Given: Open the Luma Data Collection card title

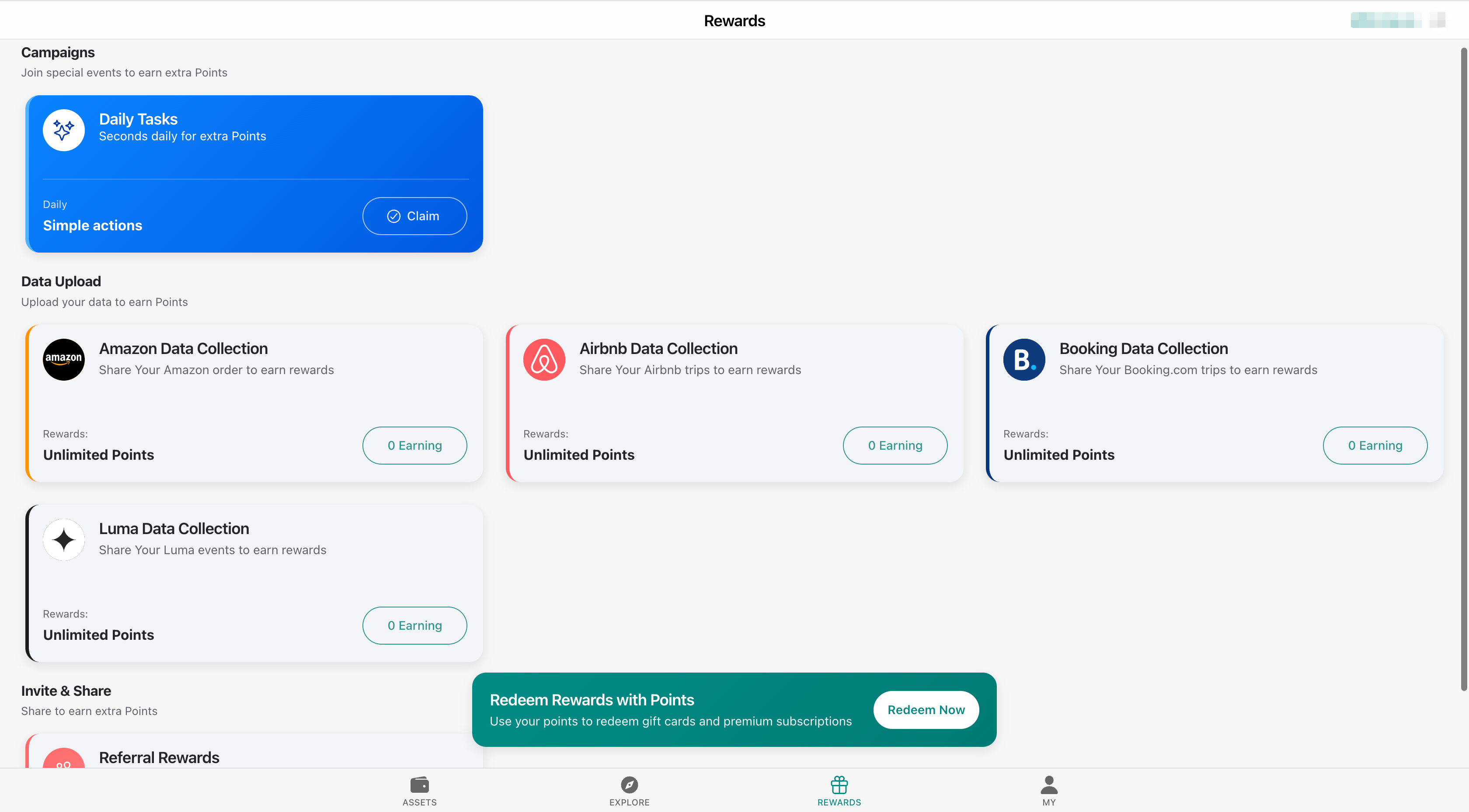Looking at the screenshot, I should pos(174,529).
